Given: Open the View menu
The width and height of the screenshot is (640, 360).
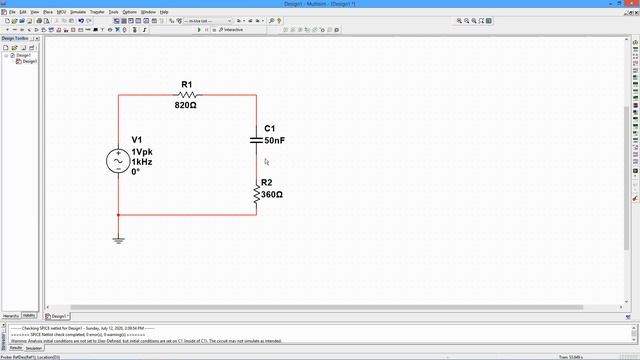Looking at the screenshot, I should [35, 12].
